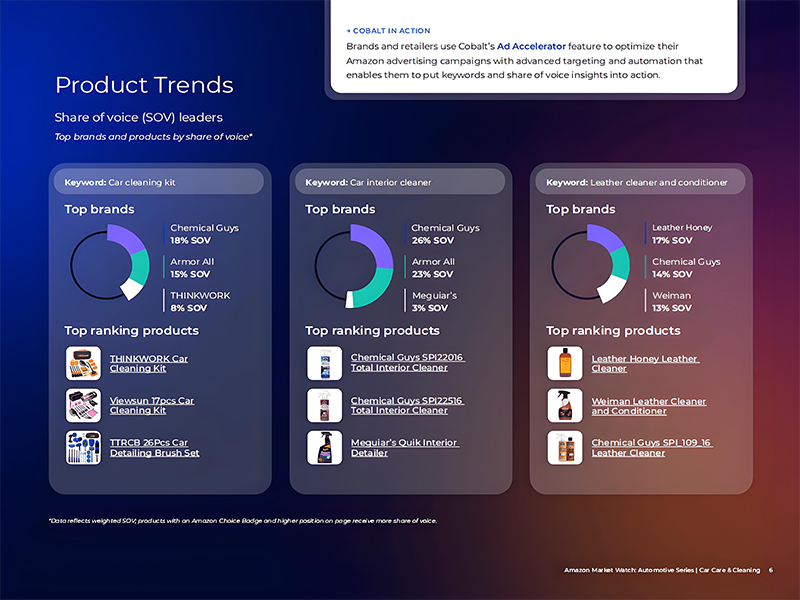Click the 'Product Trends' heading
This screenshot has width=800, height=600.
point(144,85)
